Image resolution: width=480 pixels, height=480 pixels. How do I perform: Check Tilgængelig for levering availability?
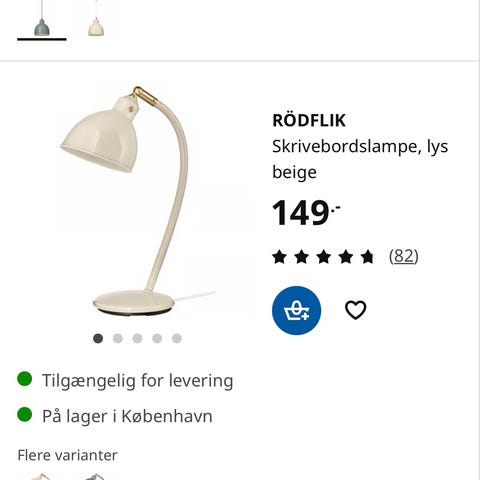click(x=137, y=381)
